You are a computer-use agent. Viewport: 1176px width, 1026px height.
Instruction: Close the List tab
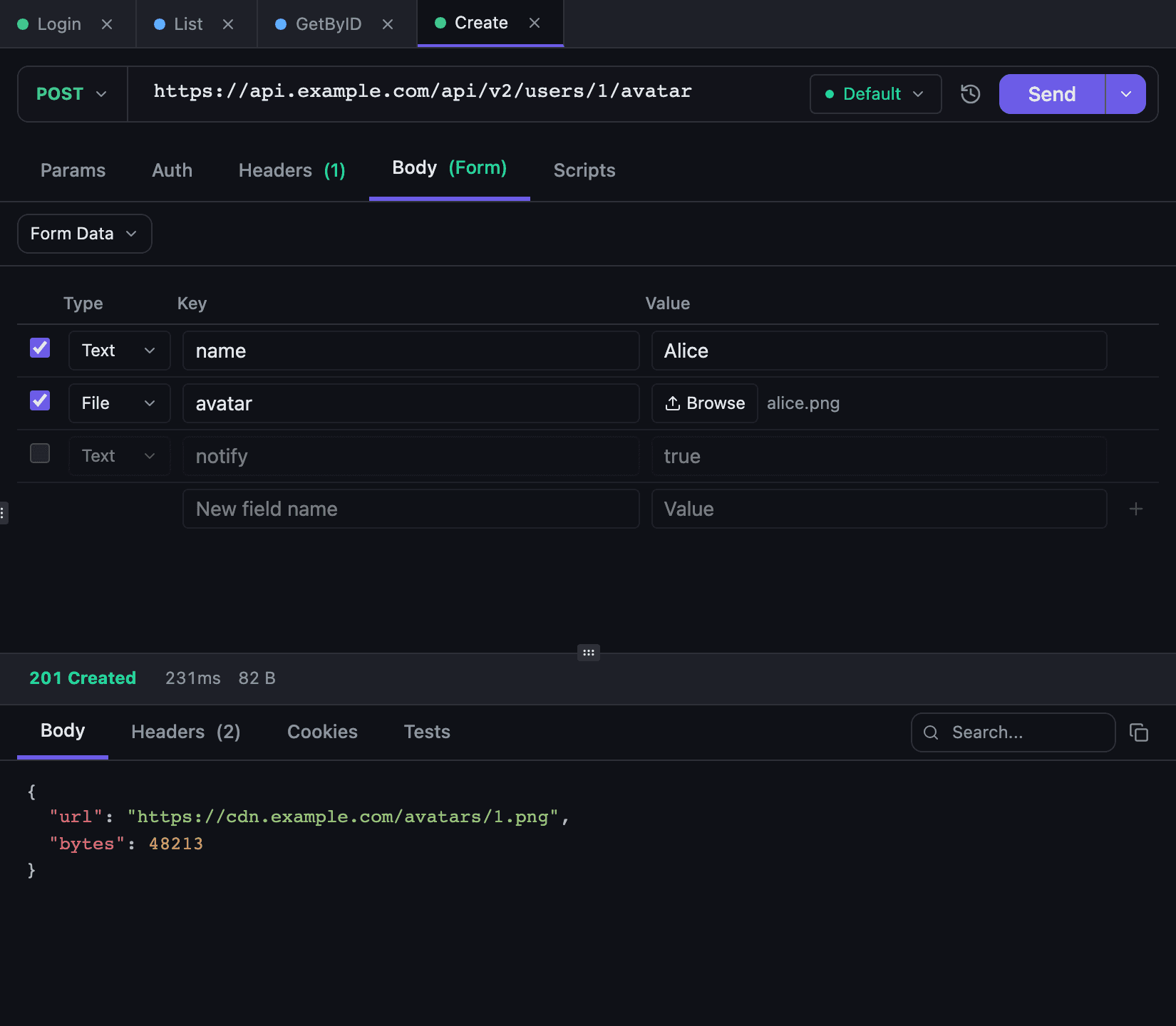tap(228, 24)
